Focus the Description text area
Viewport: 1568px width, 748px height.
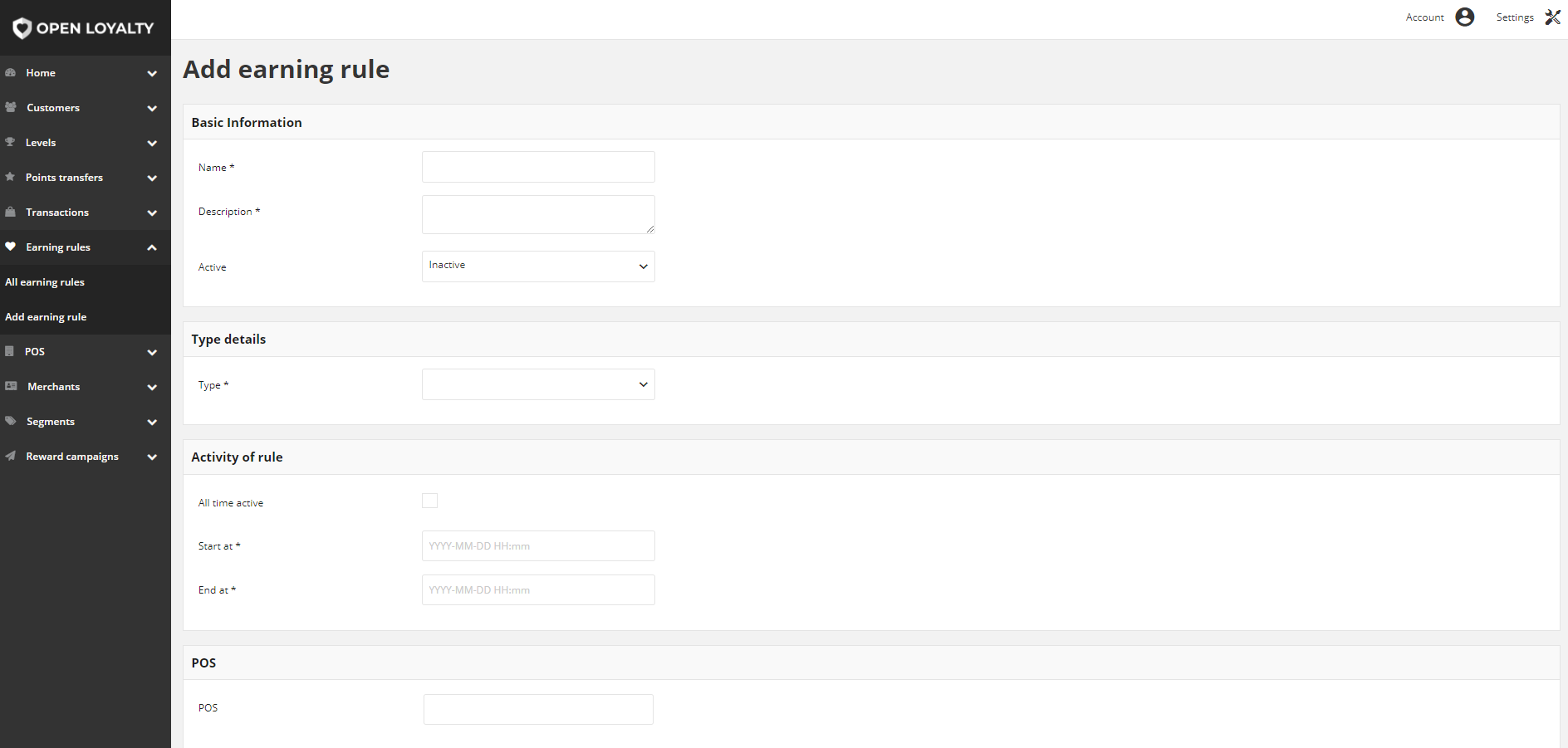(x=538, y=215)
